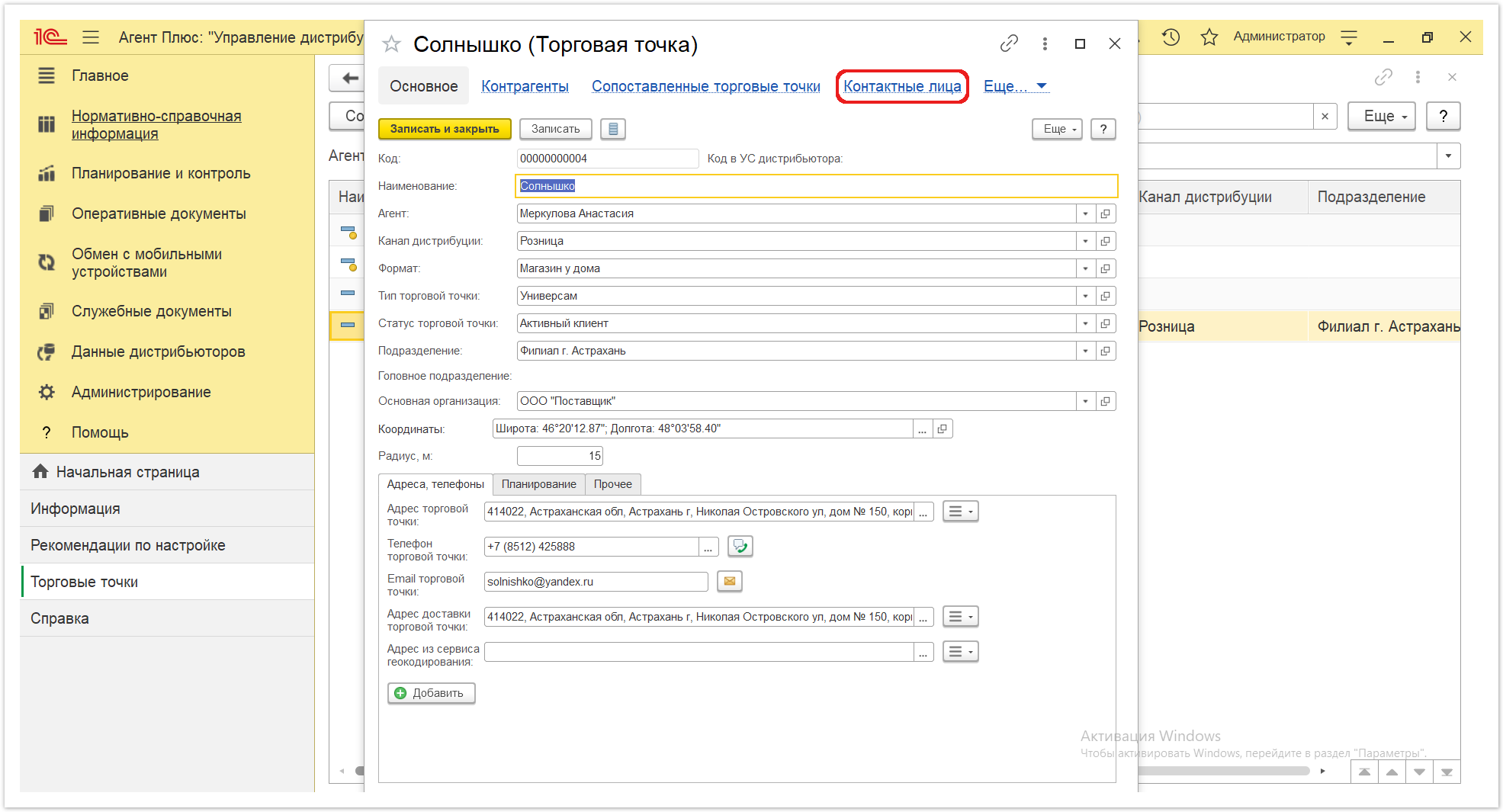Expand the Подразделение dropdown
The height and width of the screenshot is (812, 1503).
[1085, 351]
